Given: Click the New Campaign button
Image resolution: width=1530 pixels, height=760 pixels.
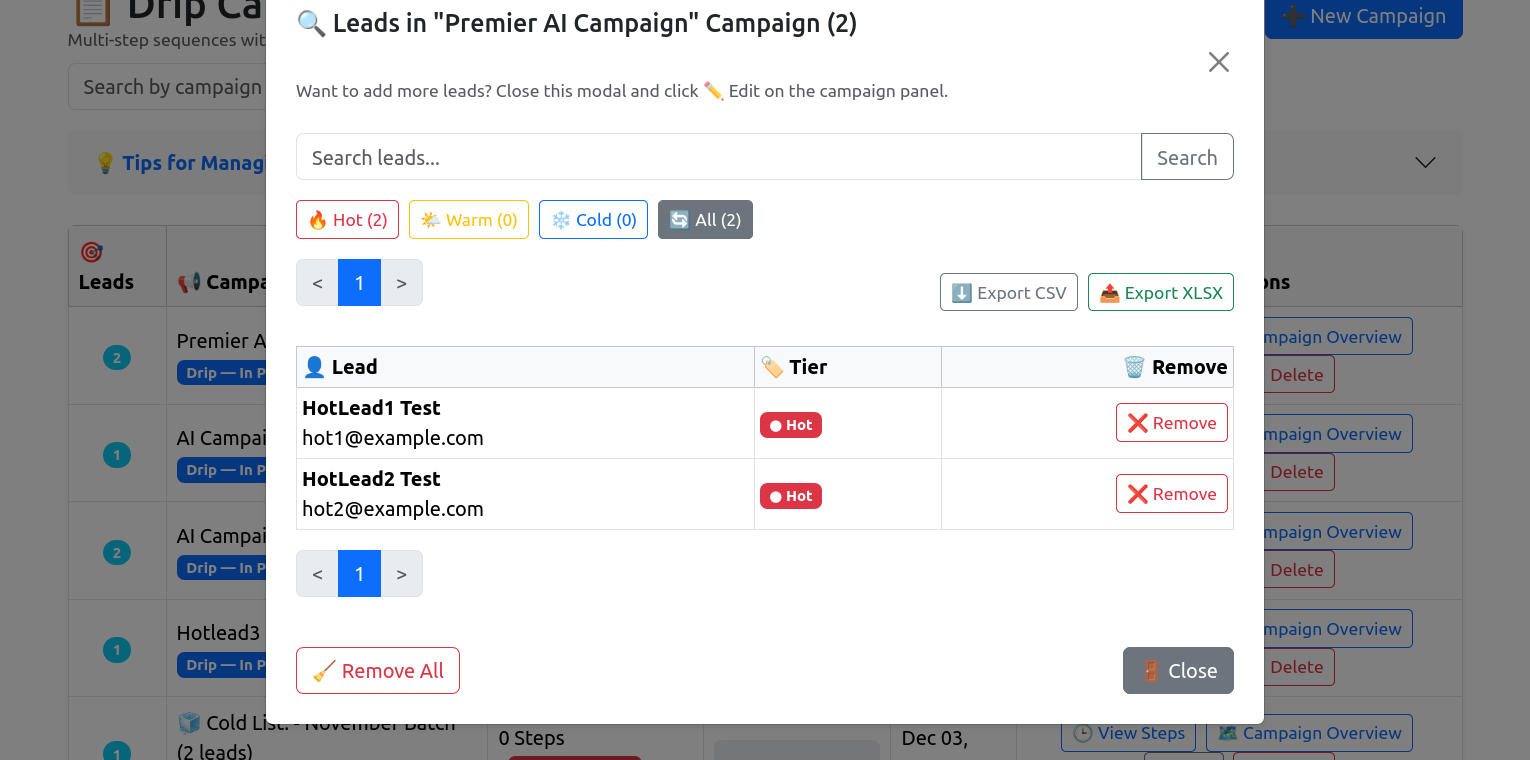Looking at the screenshot, I should tap(1363, 17).
